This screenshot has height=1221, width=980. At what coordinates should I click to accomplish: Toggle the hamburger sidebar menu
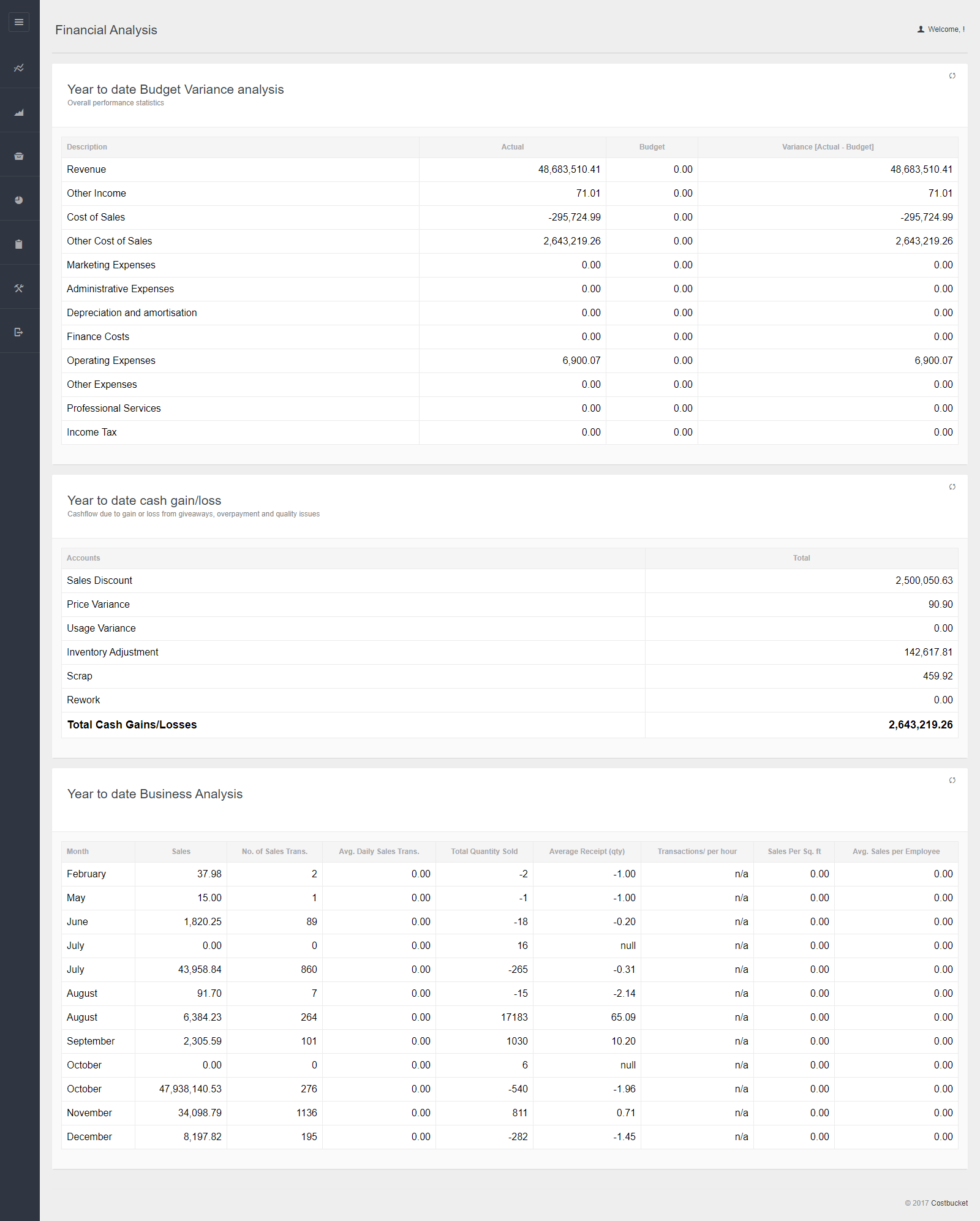coord(19,22)
